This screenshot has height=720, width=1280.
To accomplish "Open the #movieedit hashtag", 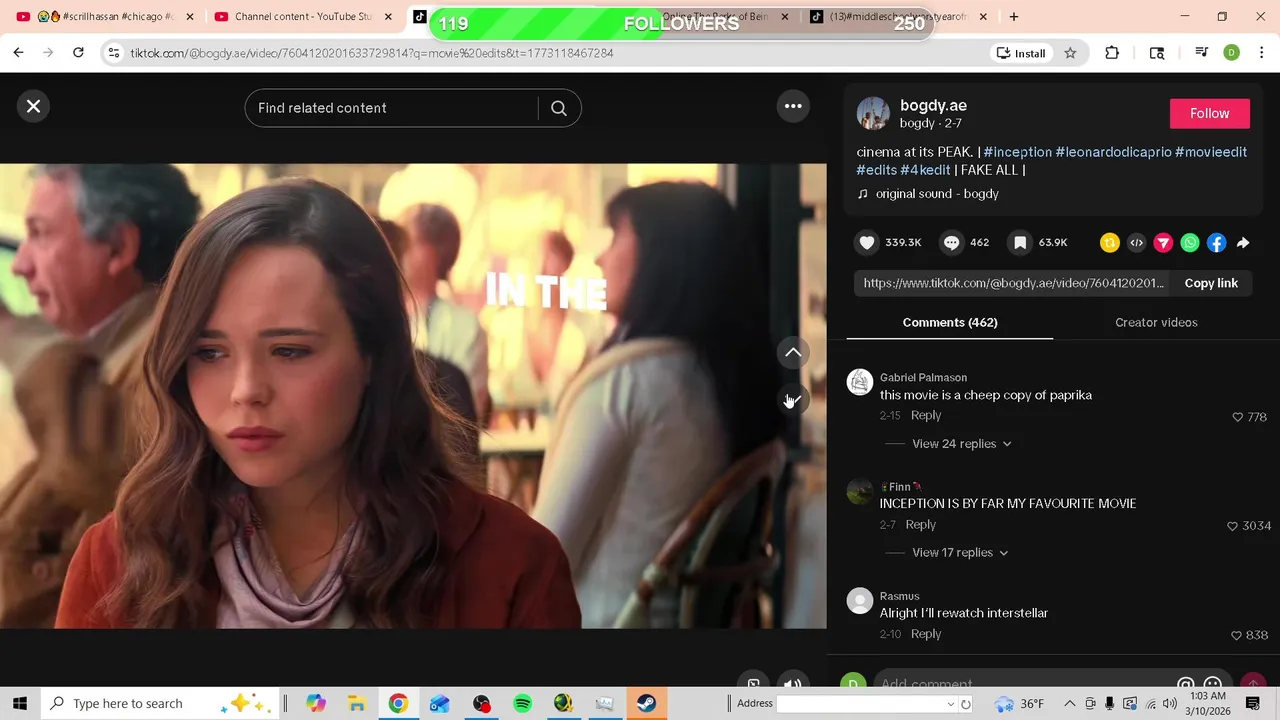I will tap(1211, 152).
